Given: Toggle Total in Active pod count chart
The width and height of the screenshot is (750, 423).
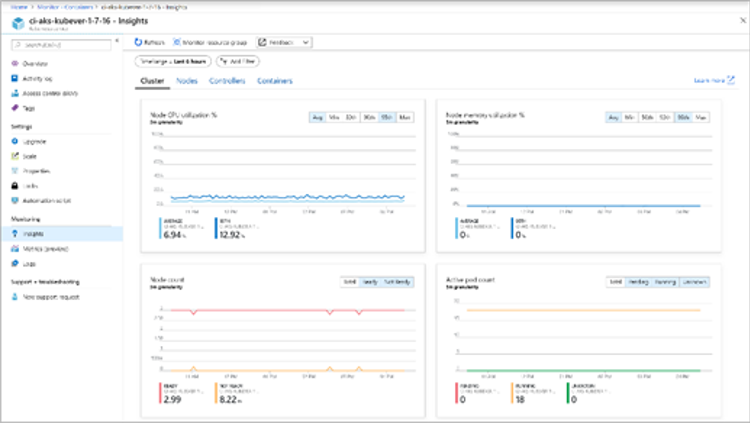Looking at the screenshot, I should coord(616,282).
